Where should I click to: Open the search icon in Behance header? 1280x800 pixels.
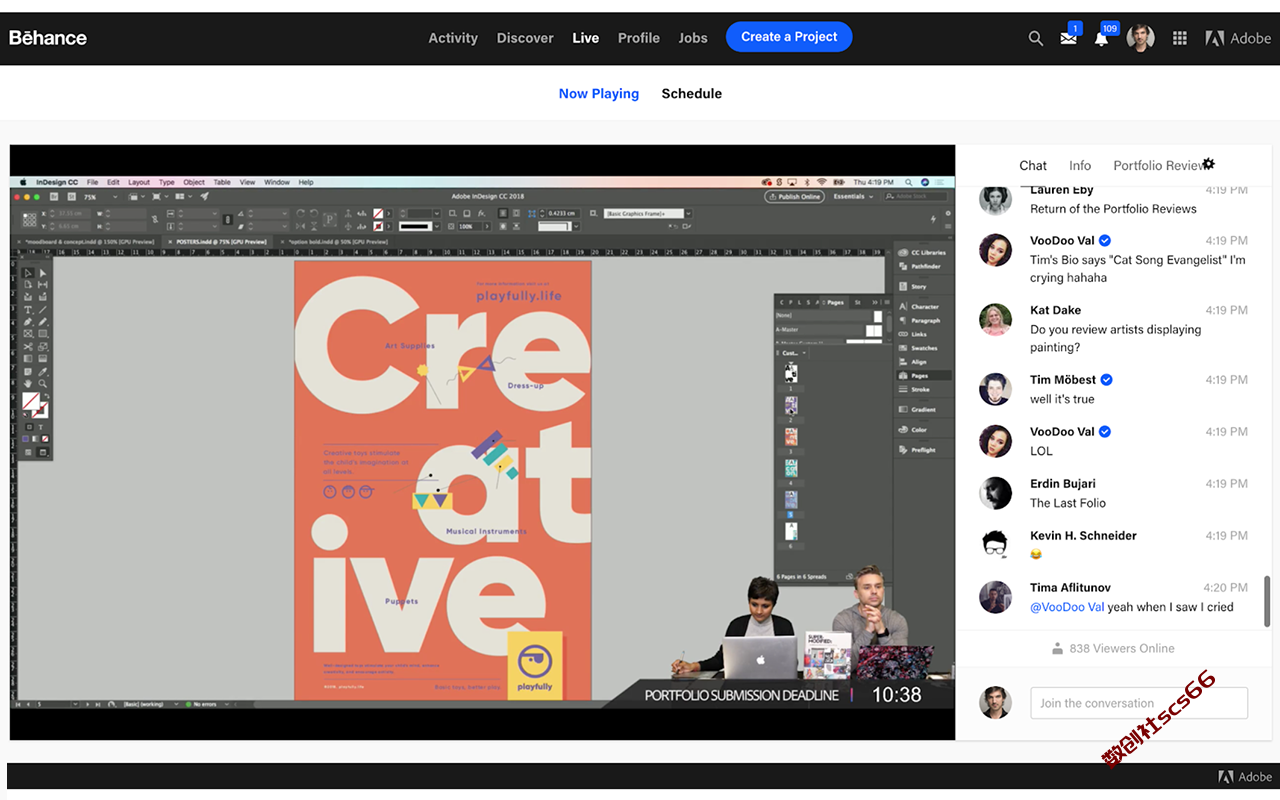(1036, 38)
